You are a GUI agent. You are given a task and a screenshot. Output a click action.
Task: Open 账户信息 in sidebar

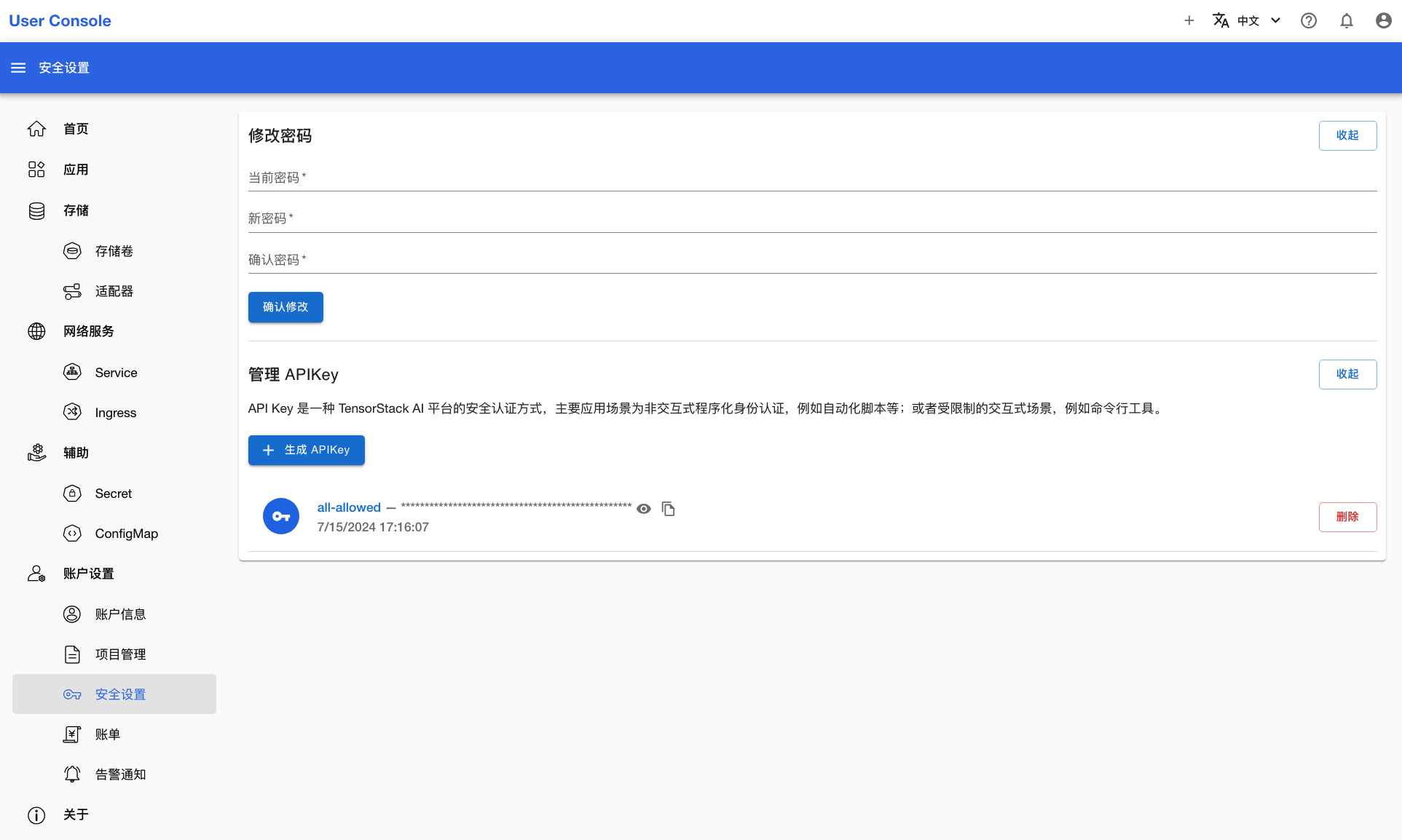[x=114, y=614]
